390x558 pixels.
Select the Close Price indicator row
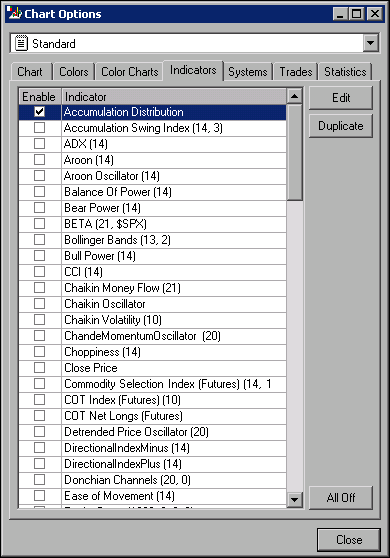click(152, 368)
